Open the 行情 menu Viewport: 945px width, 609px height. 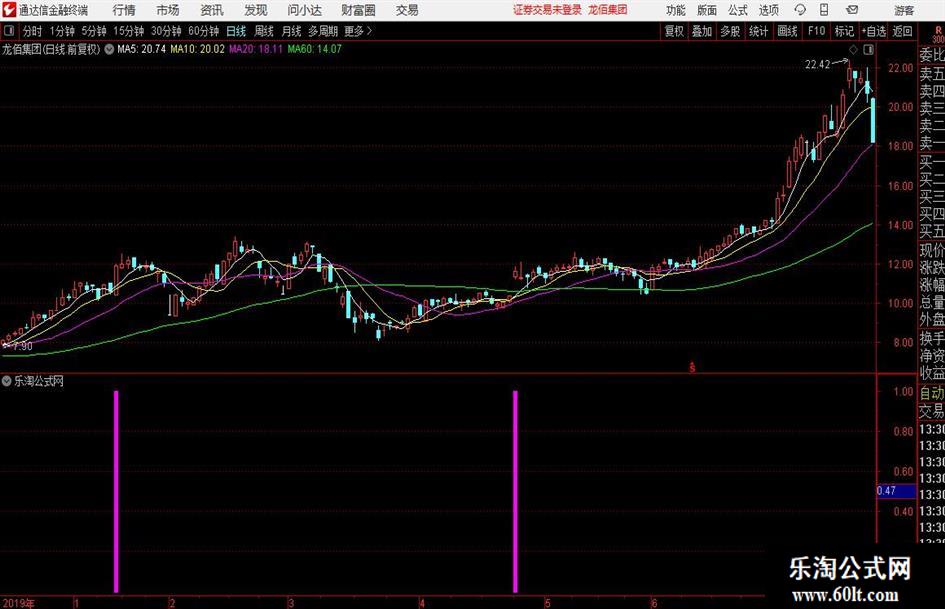click(124, 10)
